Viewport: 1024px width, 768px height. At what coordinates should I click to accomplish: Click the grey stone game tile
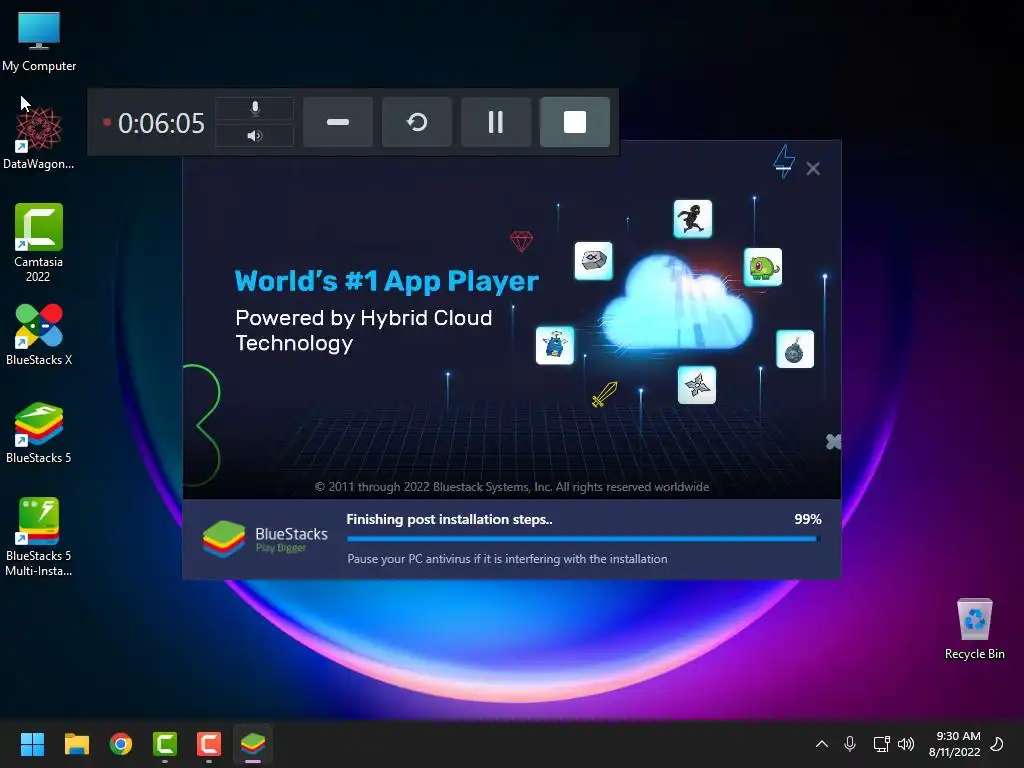[594, 261]
